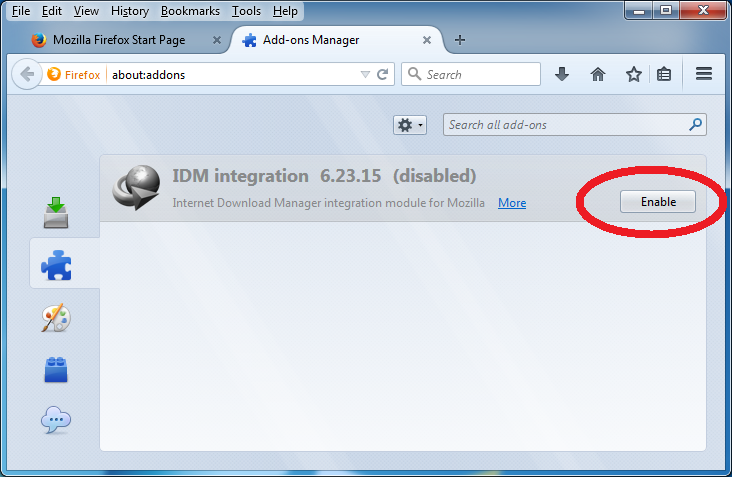Expand the address bar history dropdown
Screen dimensions: 732x477
pyautogui.click(x=365, y=74)
